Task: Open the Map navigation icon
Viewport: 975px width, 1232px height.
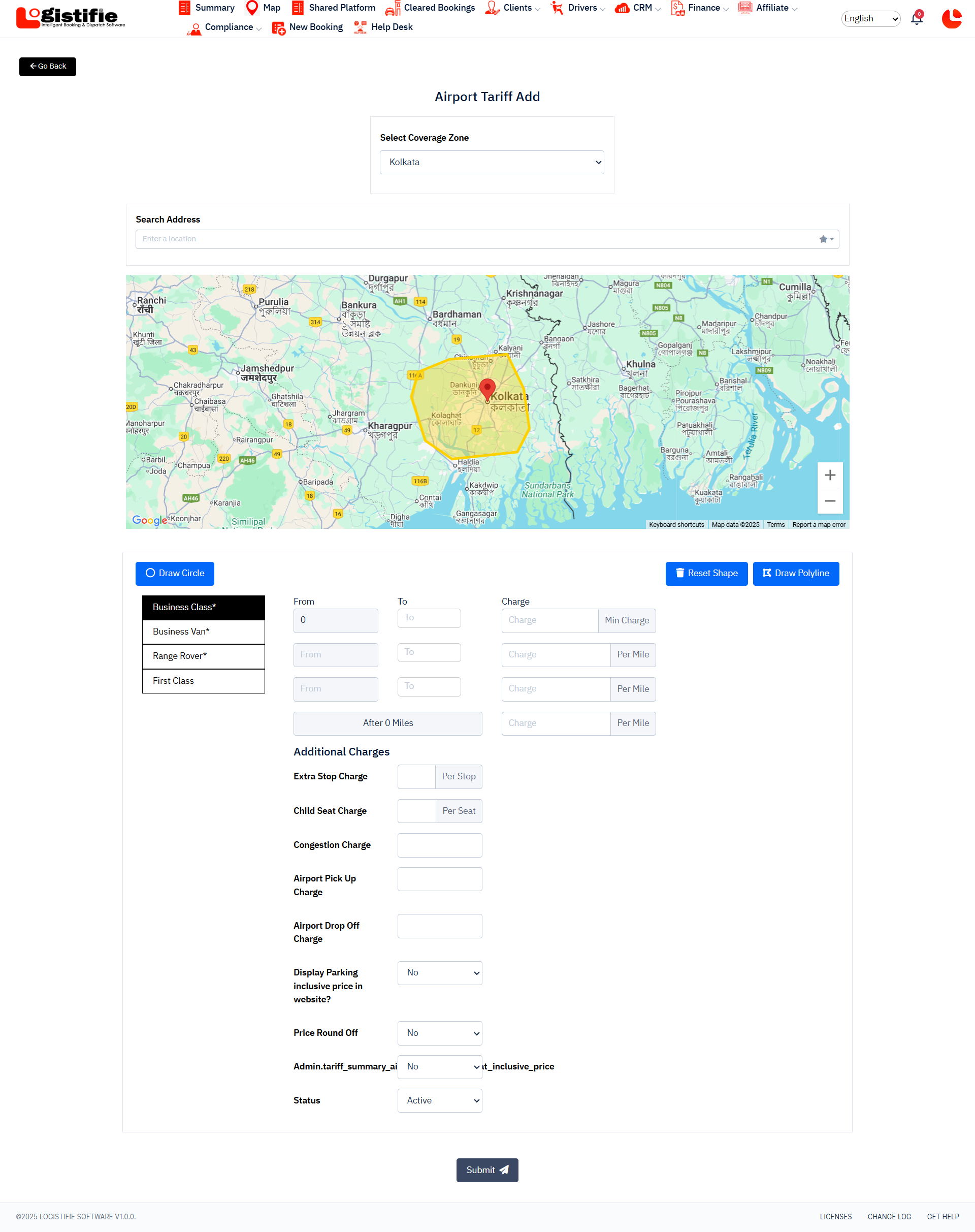Action: pos(252,8)
